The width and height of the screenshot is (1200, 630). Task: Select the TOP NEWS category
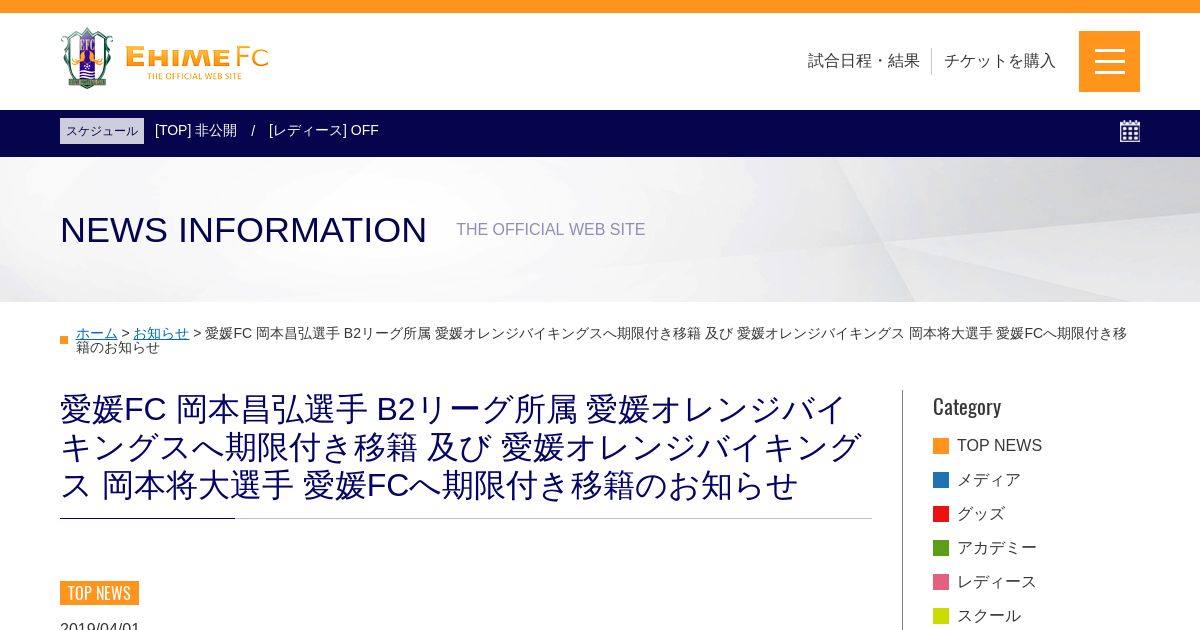pyautogui.click(x=999, y=446)
